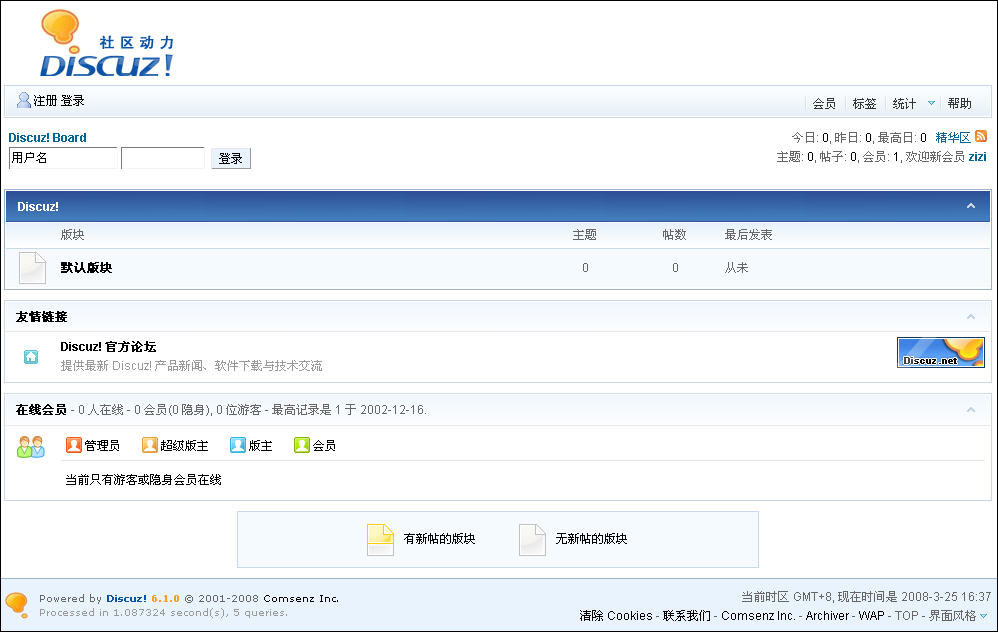The width and height of the screenshot is (998, 632).
Task: Click into the 用户名 input field
Action: coord(63,158)
